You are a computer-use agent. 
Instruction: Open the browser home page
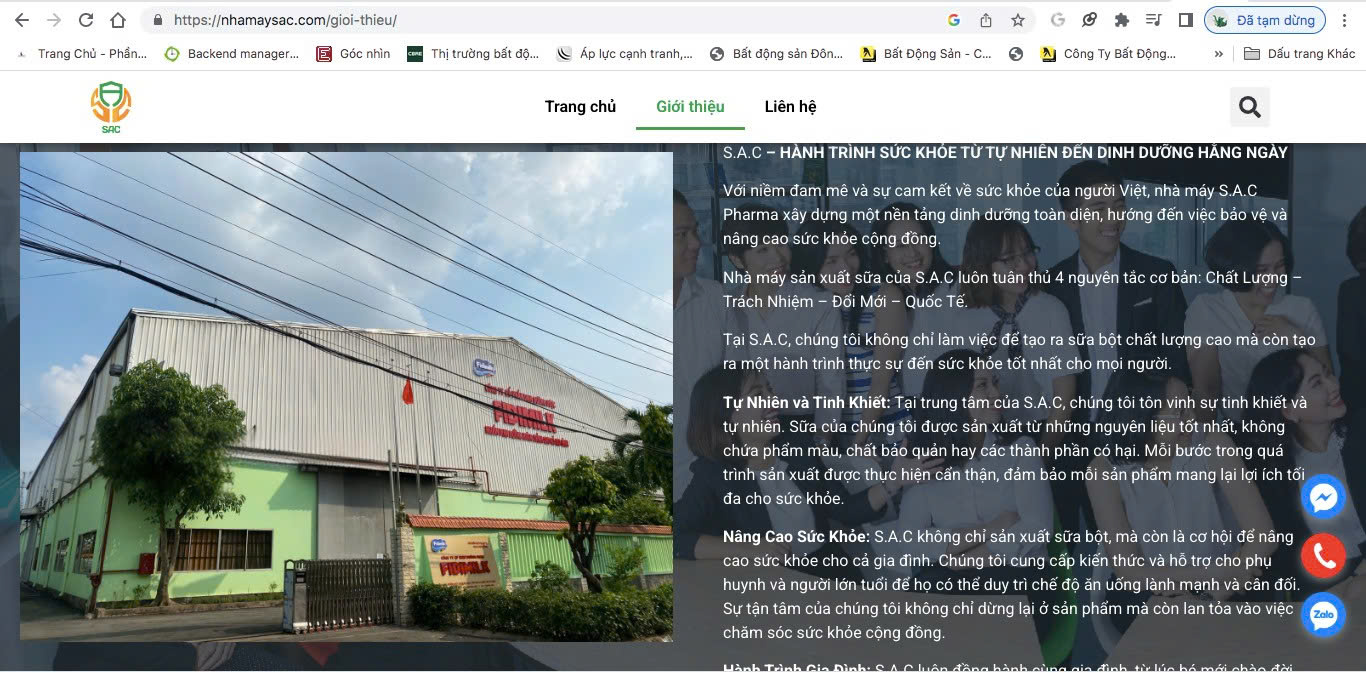pos(118,20)
